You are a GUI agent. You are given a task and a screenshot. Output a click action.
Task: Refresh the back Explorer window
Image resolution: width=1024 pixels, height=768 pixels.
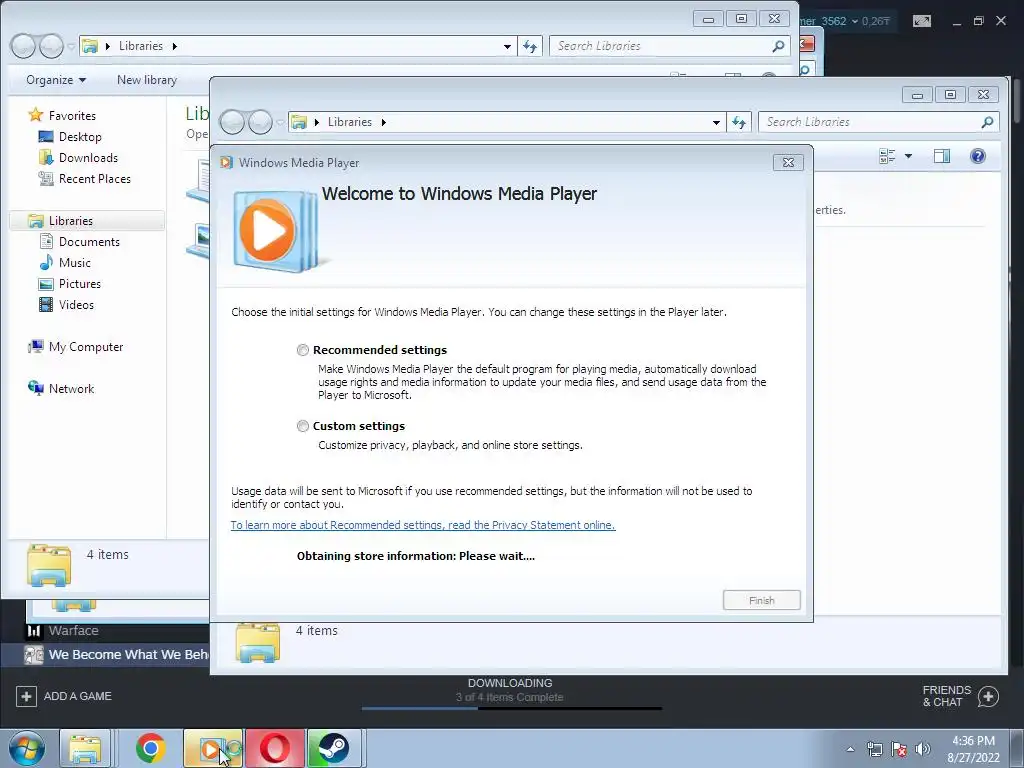point(530,46)
